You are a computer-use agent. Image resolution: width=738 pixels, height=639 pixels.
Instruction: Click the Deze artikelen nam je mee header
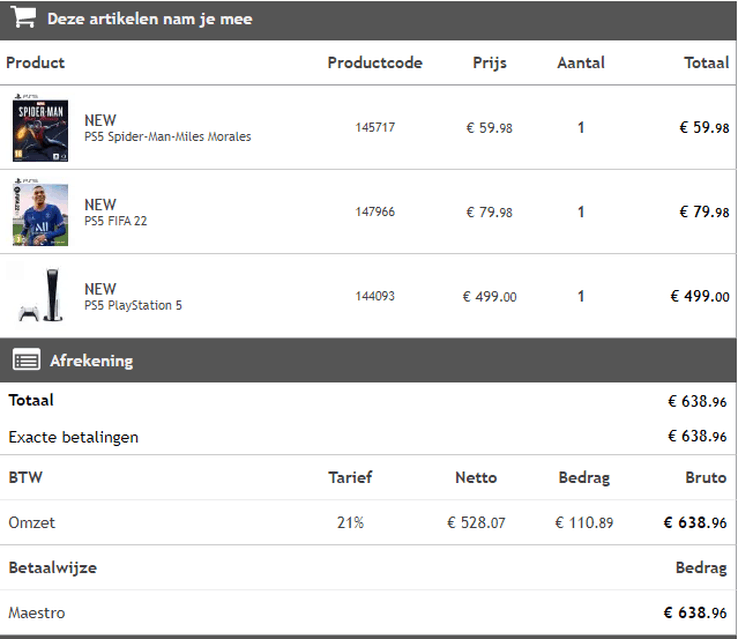(368, 20)
